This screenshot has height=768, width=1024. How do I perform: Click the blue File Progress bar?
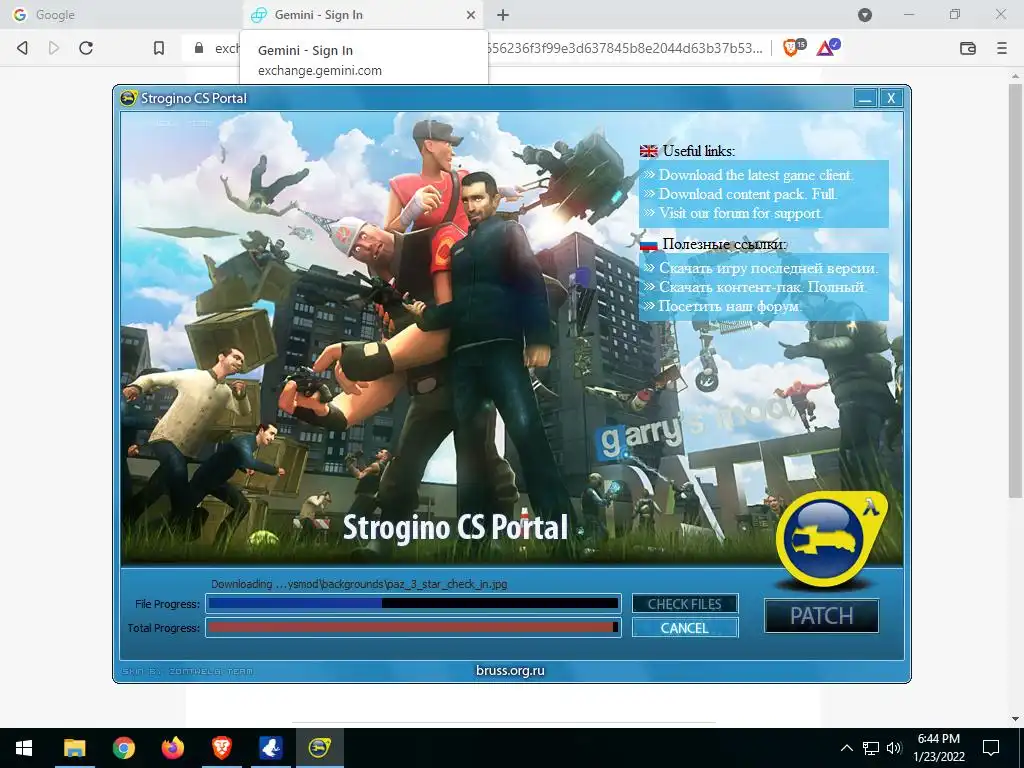[413, 603]
